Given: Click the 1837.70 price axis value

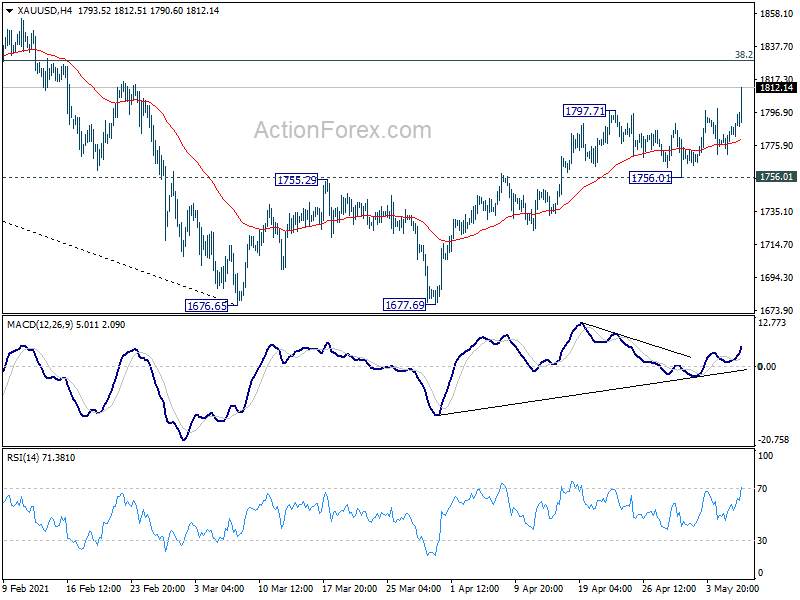Looking at the screenshot, I should (x=776, y=47).
